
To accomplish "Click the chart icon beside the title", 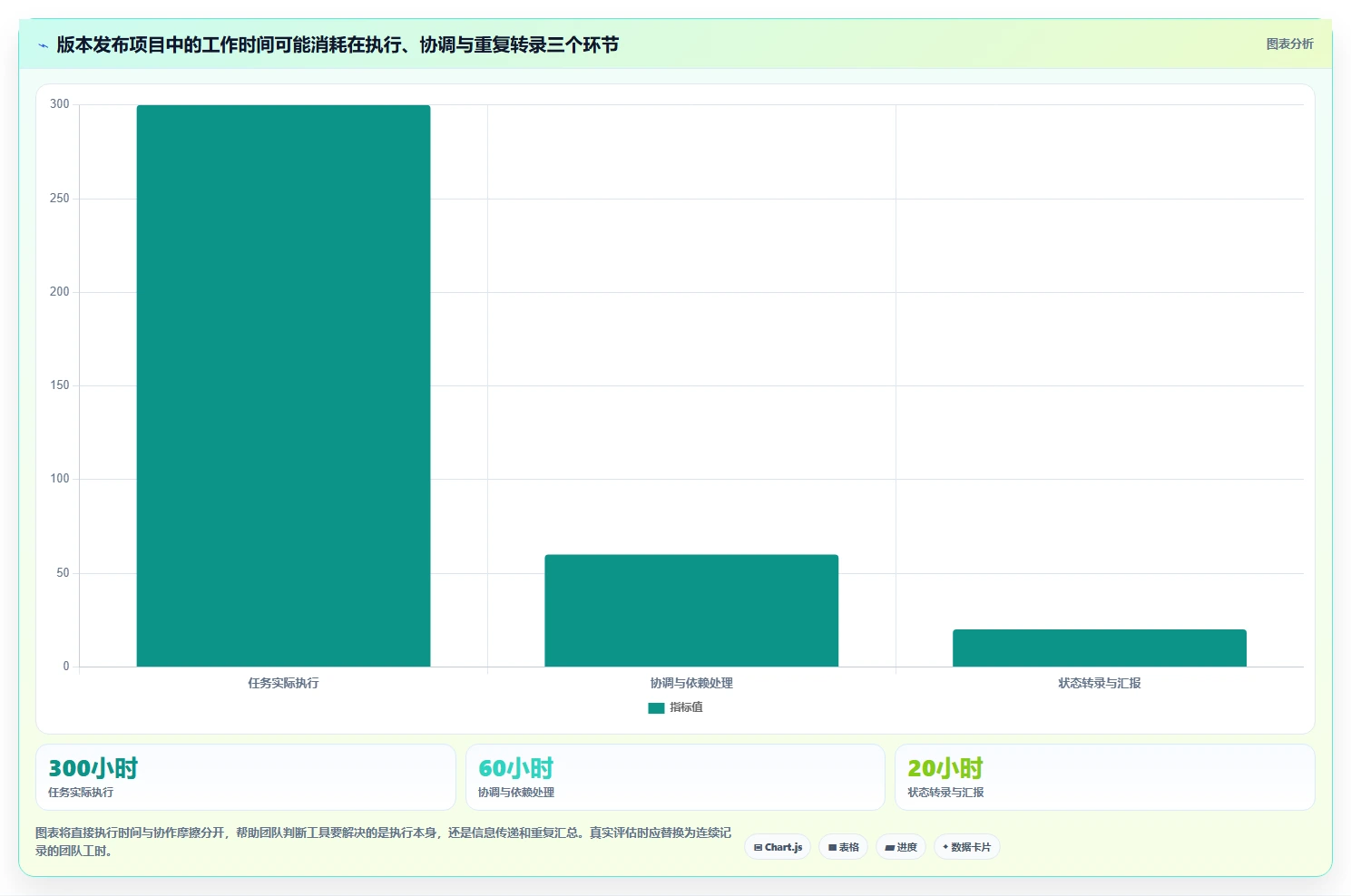I will [x=43, y=45].
